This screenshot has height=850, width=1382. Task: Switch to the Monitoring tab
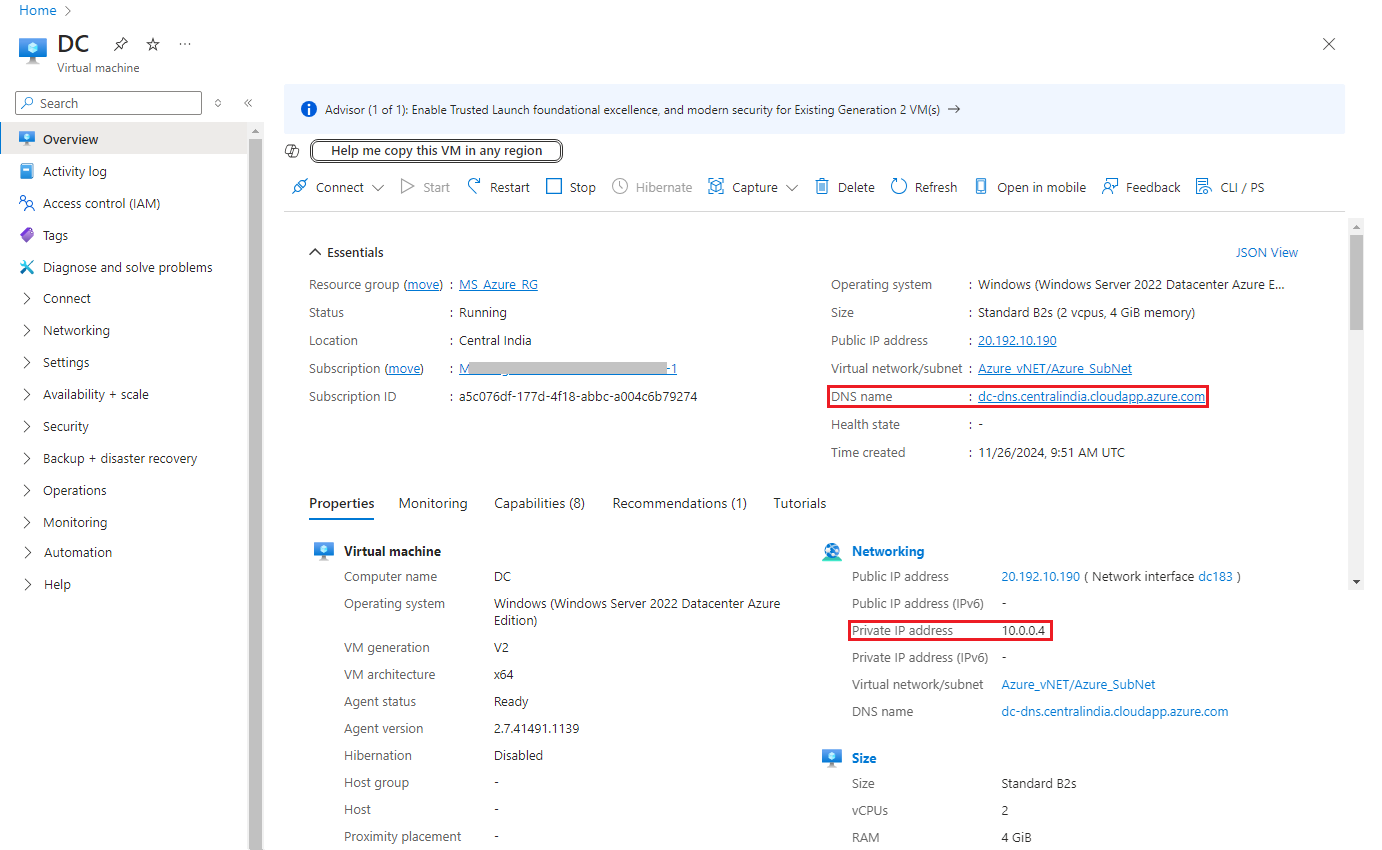pos(433,504)
